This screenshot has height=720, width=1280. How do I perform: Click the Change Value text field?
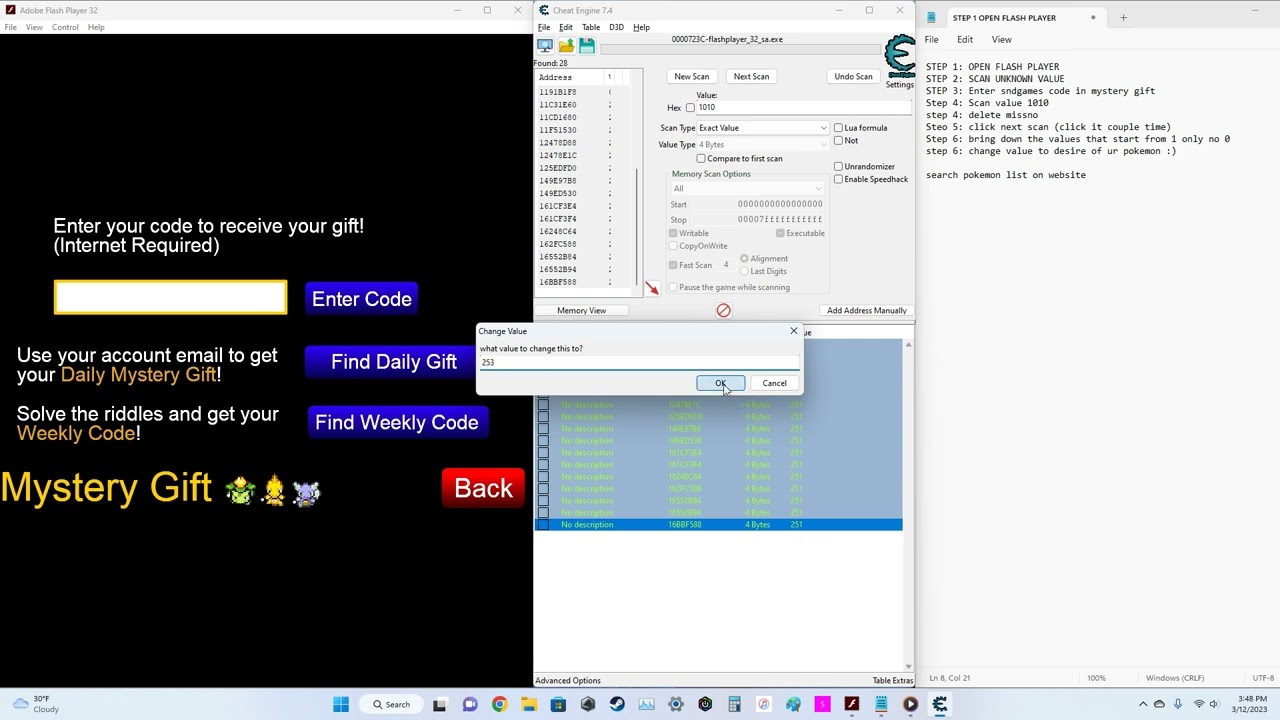[x=638, y=362]
